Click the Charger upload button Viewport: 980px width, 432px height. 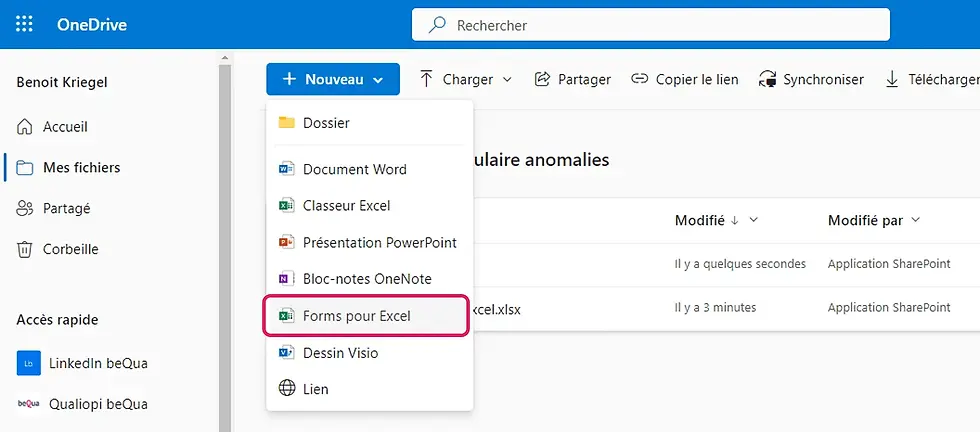click(466, 79)
